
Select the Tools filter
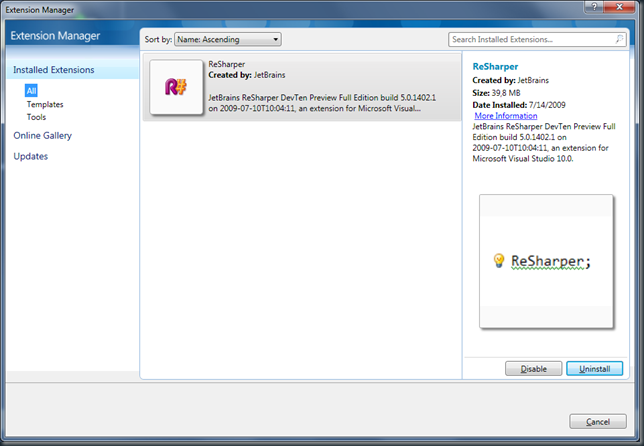37,117
